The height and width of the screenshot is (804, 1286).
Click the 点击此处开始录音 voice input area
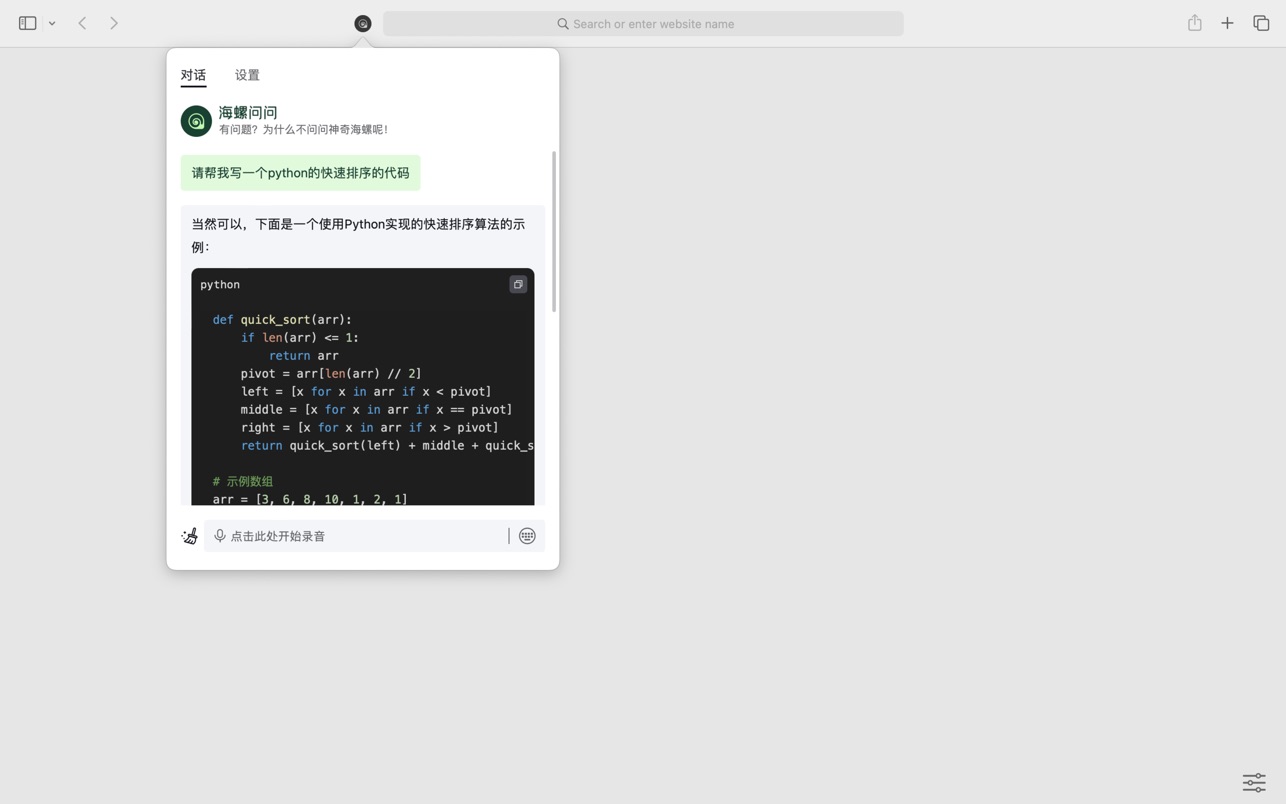[x=360, y=536]
